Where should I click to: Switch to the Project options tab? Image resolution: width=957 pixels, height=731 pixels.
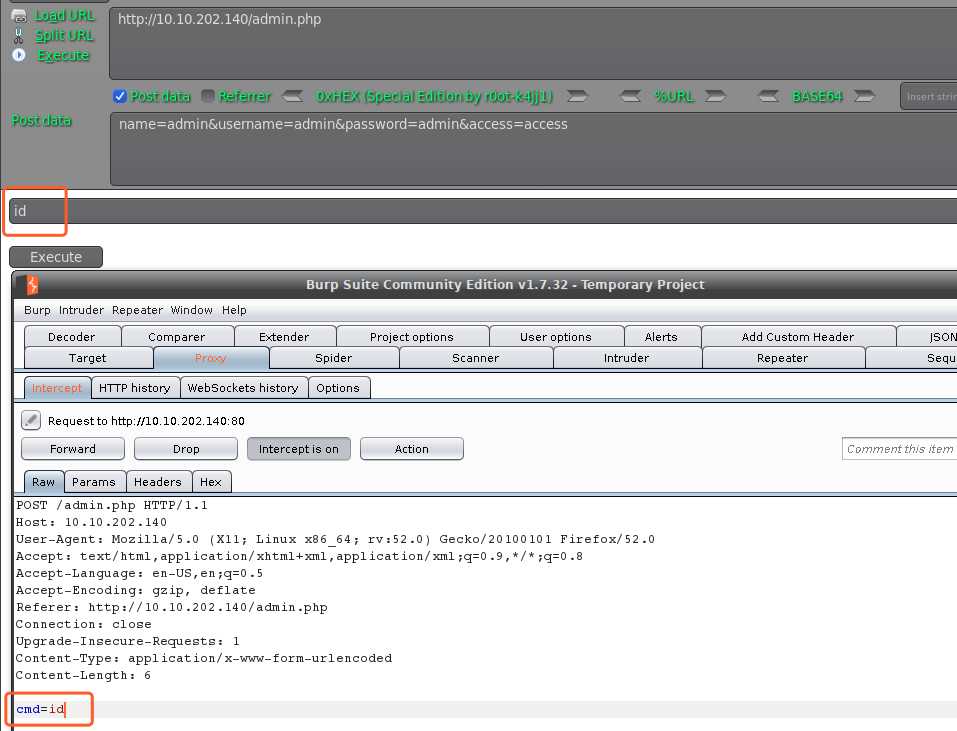(x=412, y=337)
